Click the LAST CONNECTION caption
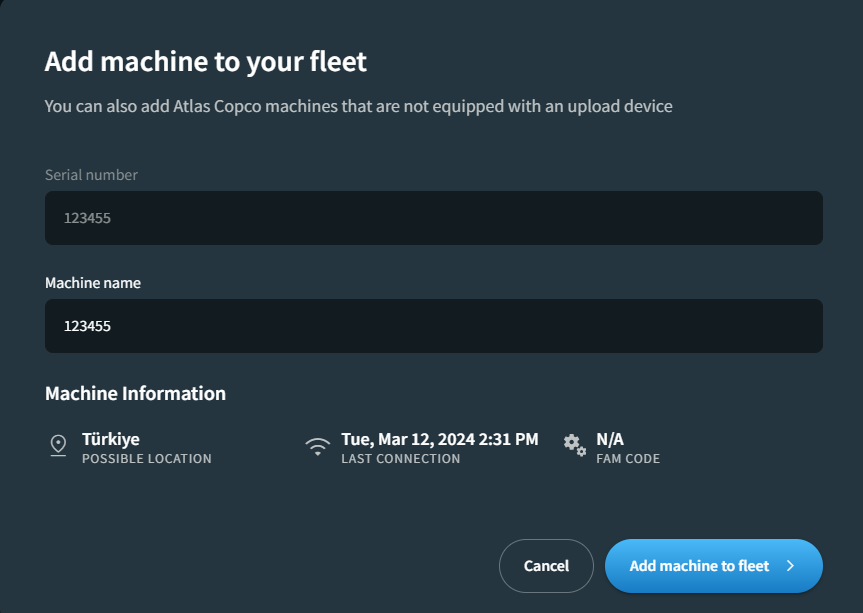 click(x=400, y=459)
